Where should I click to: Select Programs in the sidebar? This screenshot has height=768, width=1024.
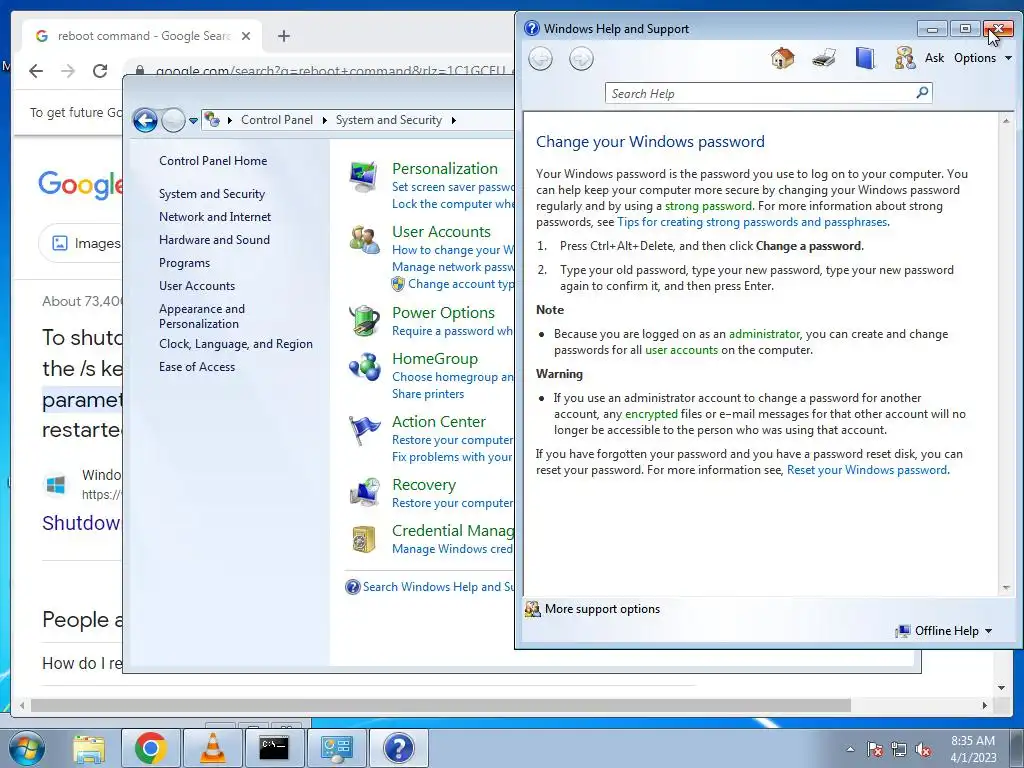[184, 263]
